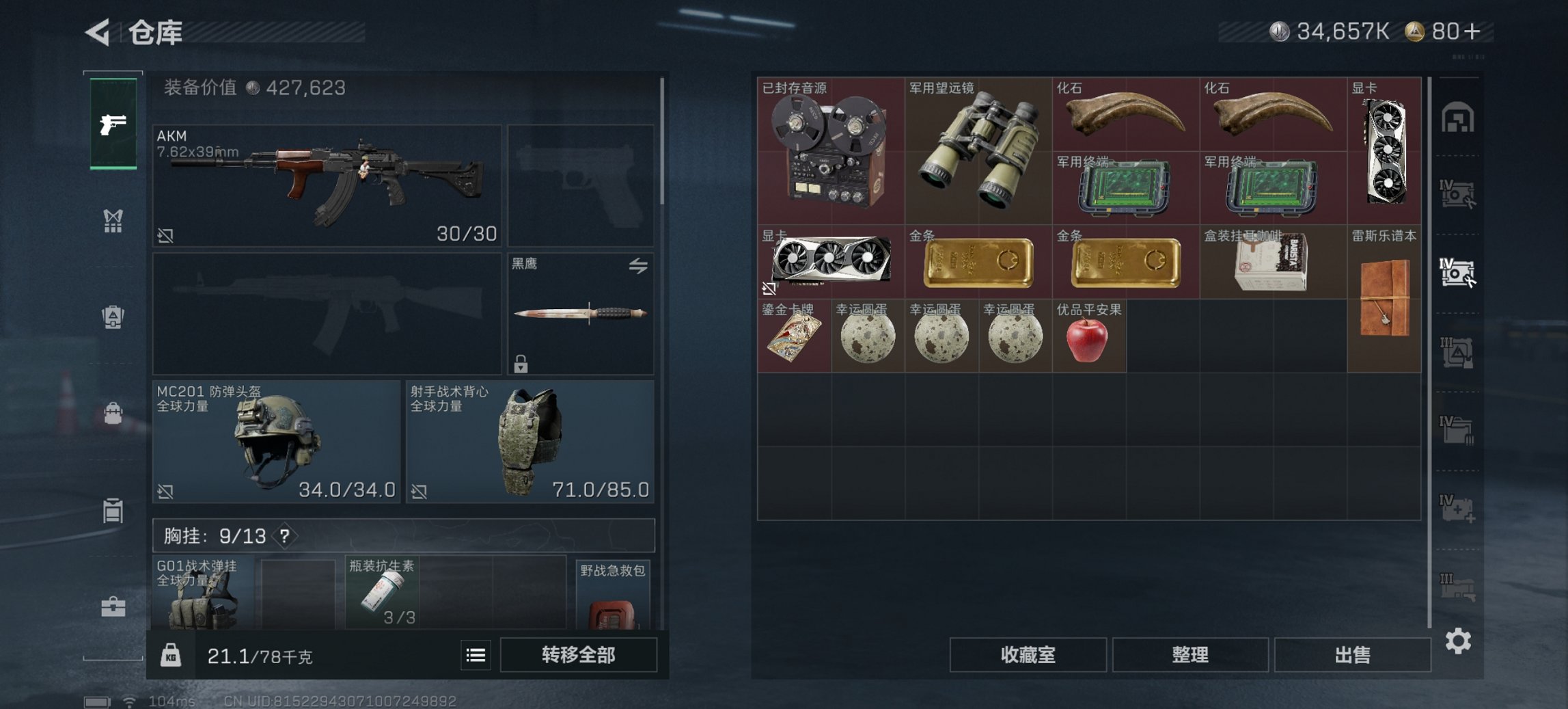Toggle the list view icon beside 转移全部
Viewport: 1568px width, 709px height.
476,655
